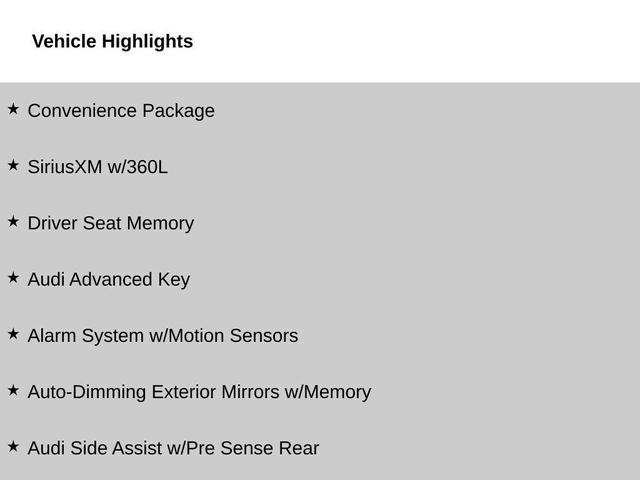Click the Audi Advanced Key entry

(108, 280)
